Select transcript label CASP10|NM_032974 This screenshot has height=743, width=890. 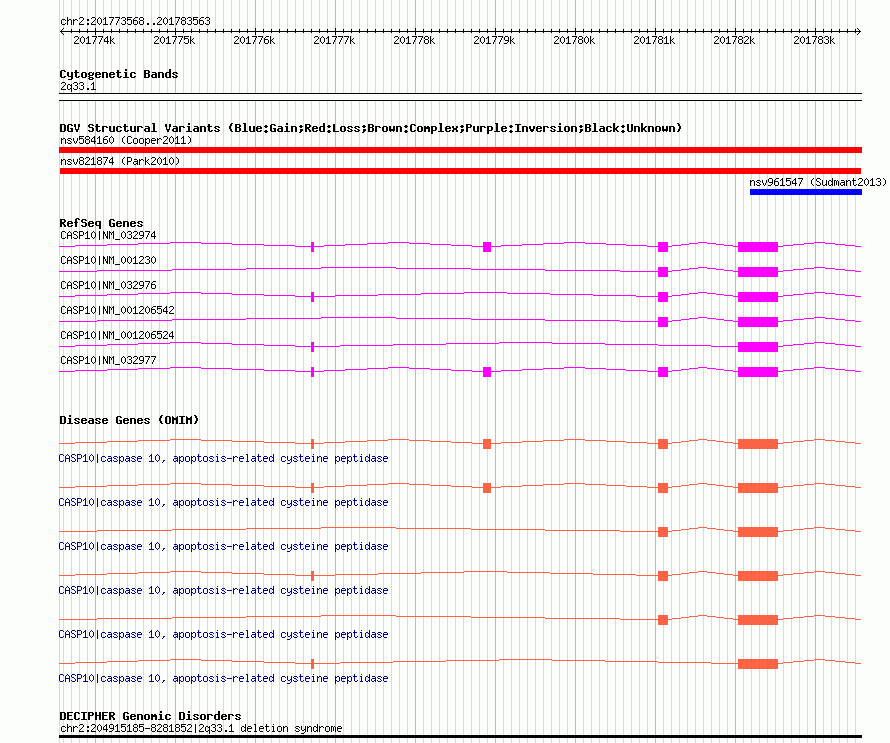(x=108, y=236)
